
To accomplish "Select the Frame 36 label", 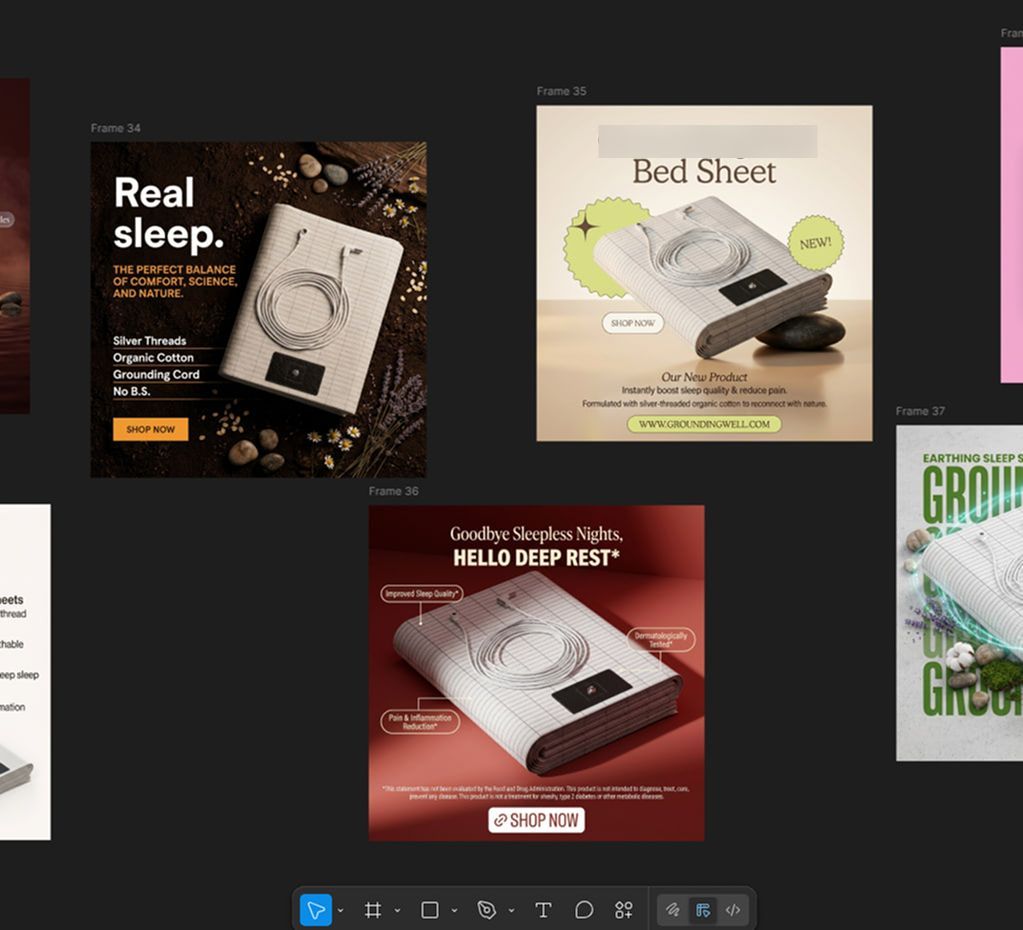I will pos(393,491).
